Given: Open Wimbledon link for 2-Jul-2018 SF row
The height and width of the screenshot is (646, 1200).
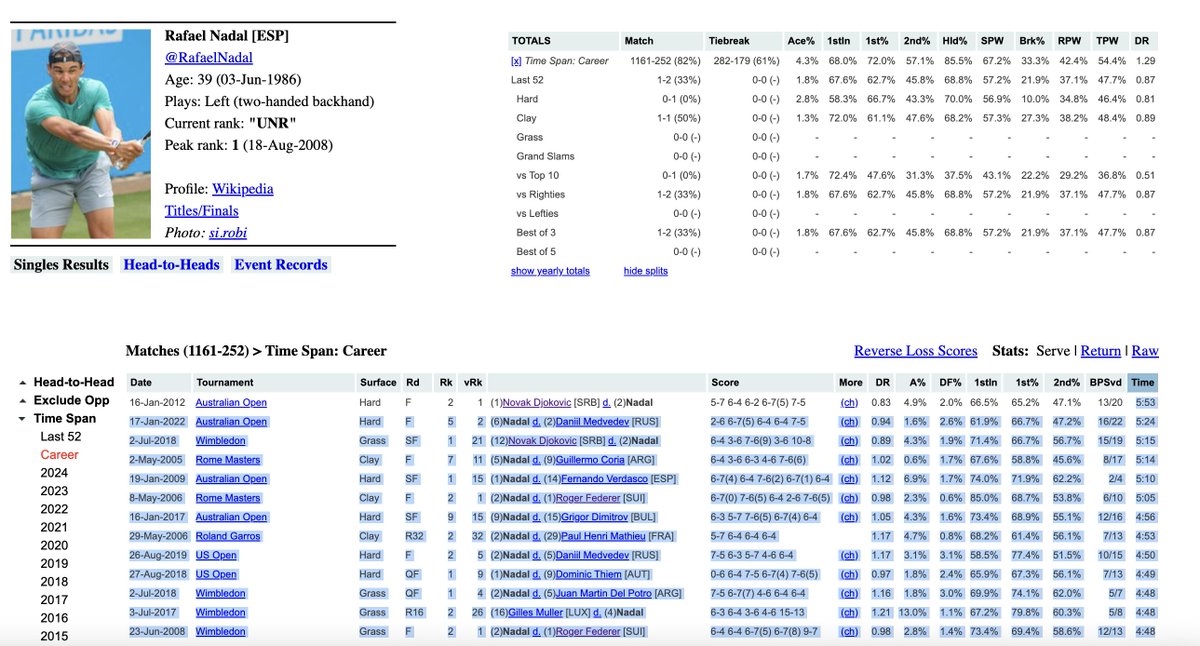Looking at the screenshot, I should [220, 440].
